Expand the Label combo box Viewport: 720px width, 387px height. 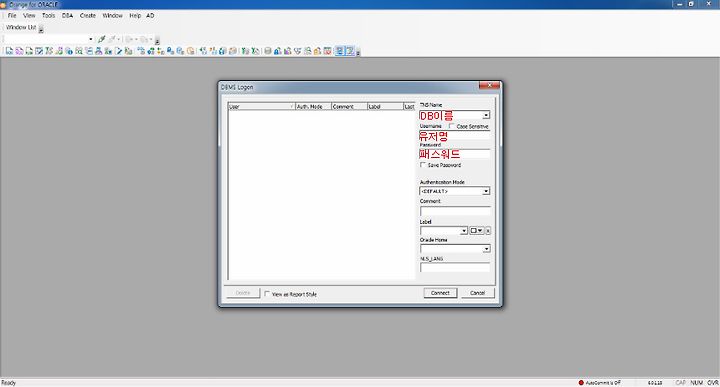tap(464, 230)
